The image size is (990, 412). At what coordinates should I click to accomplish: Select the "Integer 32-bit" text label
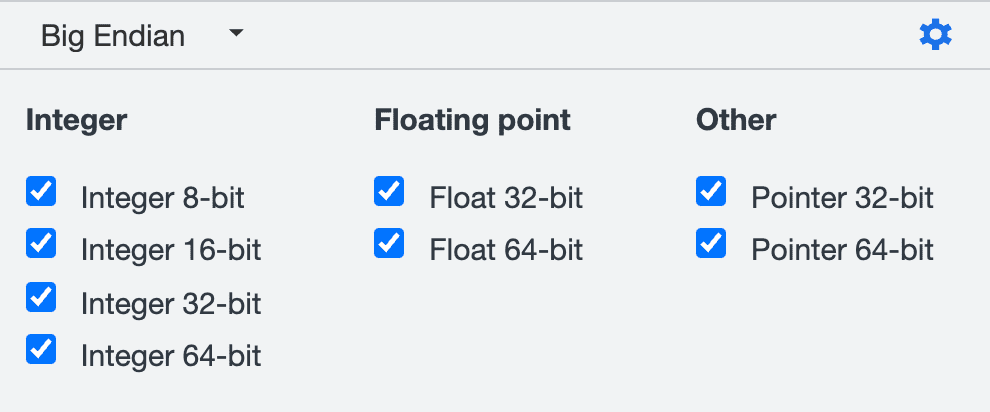tap(170, 303)
